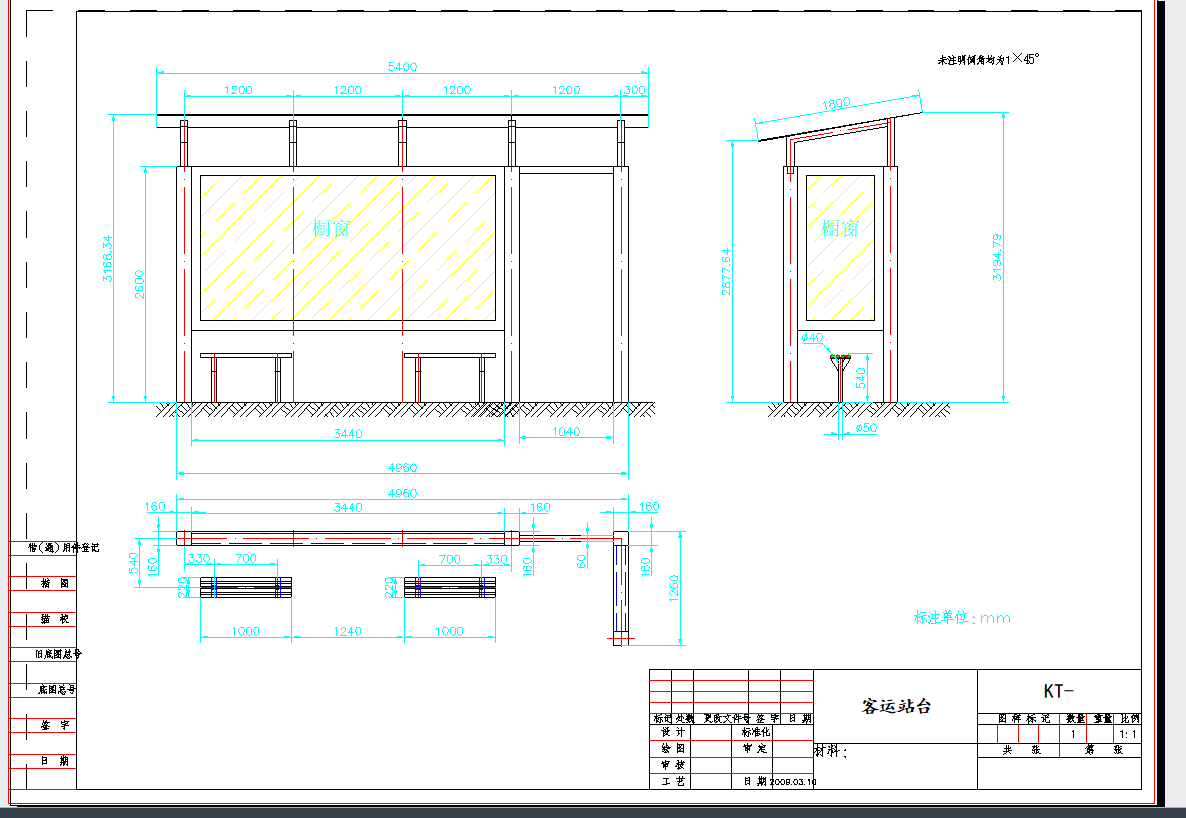Click the 橱窗 label in side elevation
Screen dimensions: 1186x818
[840, 228]
